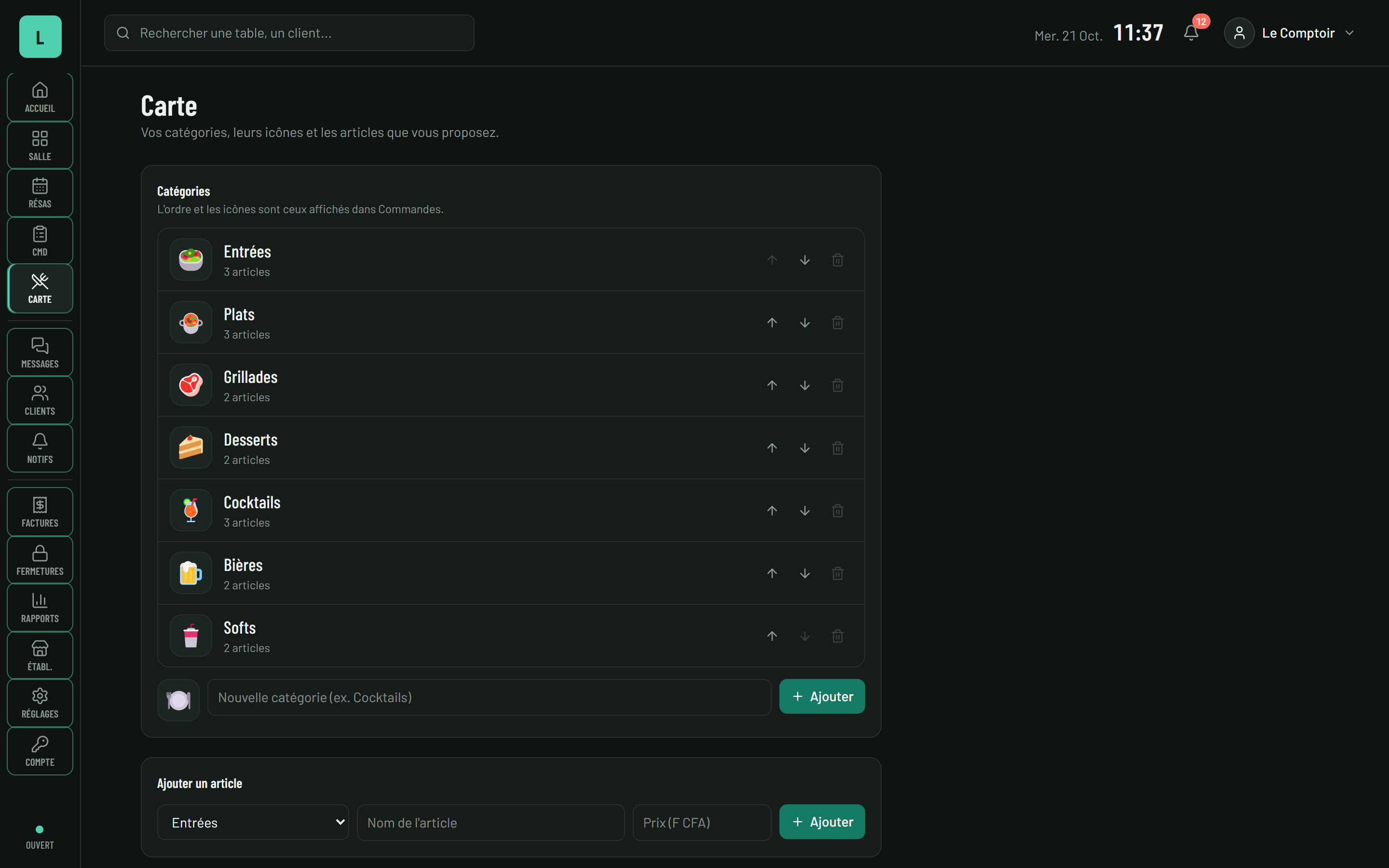
Task: Click the Prix (F CFA) field
Action: tap(701, 822)
